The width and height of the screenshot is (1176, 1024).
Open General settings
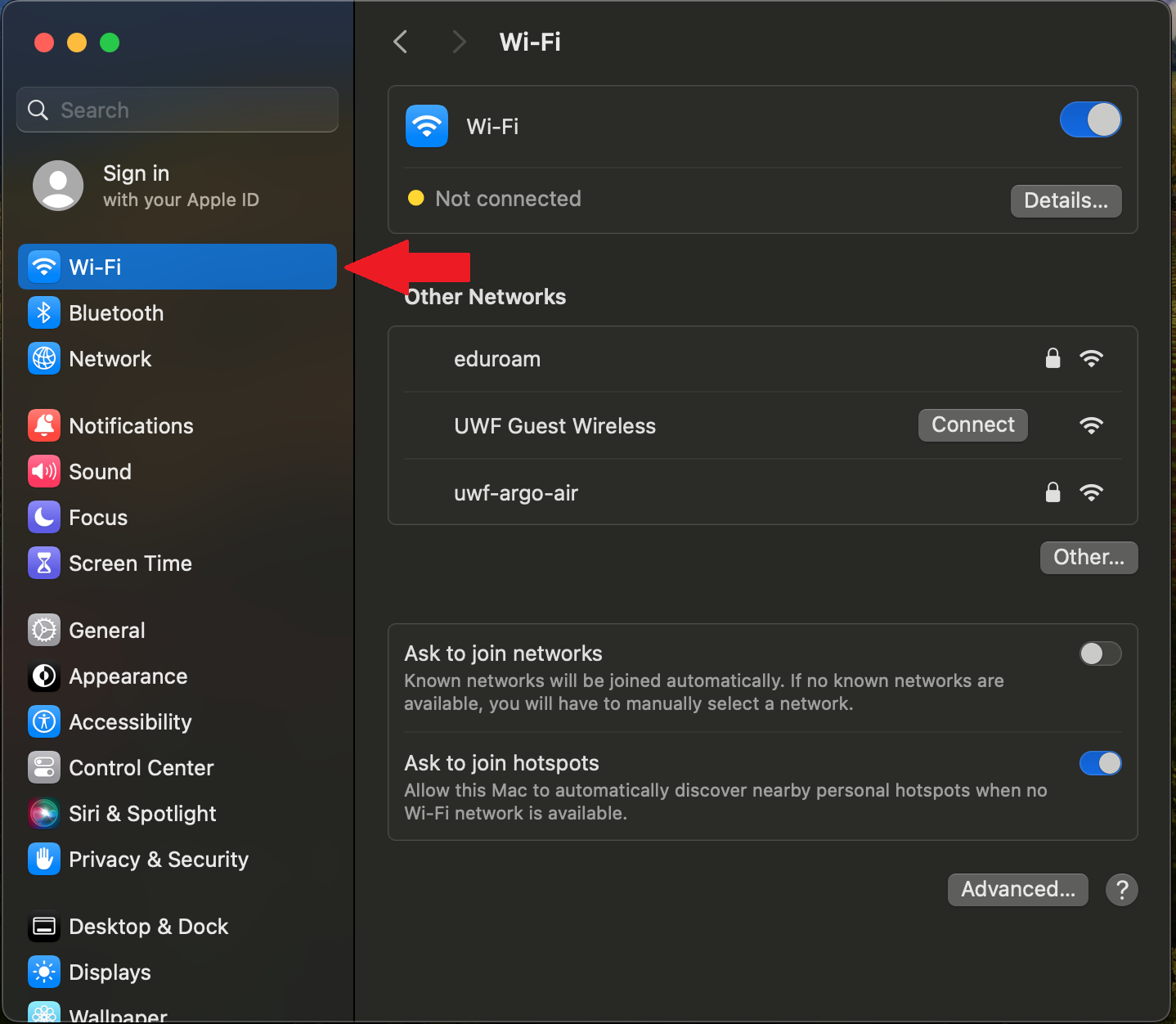click(177, 630)
